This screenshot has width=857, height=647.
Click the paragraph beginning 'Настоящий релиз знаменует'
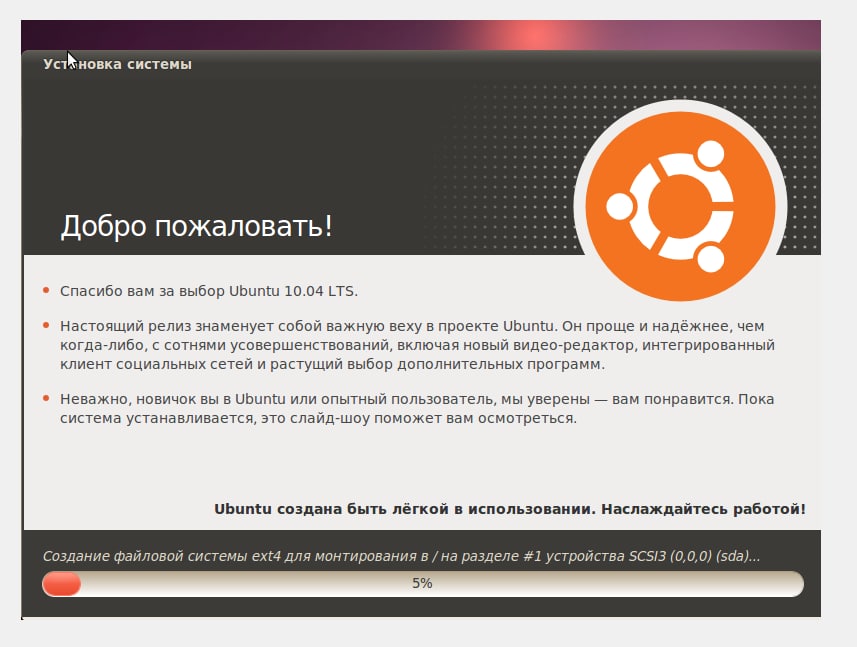[417, 345]
